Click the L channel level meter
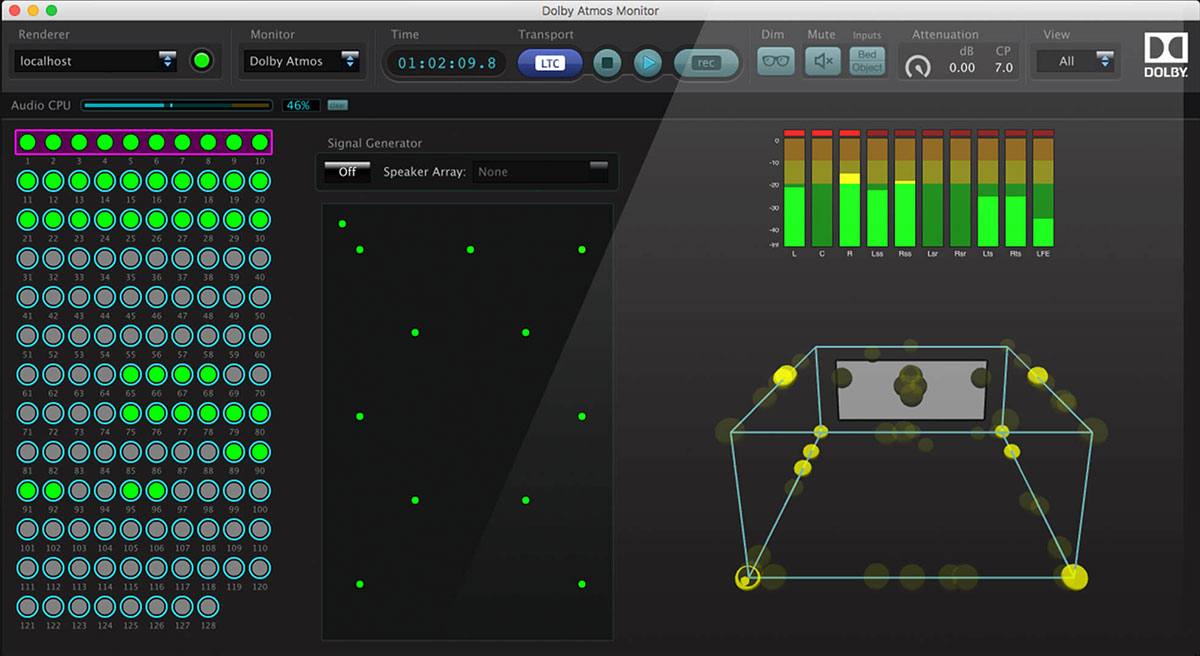Viewport: 1200px width, 656px height. tap(794, 188)
